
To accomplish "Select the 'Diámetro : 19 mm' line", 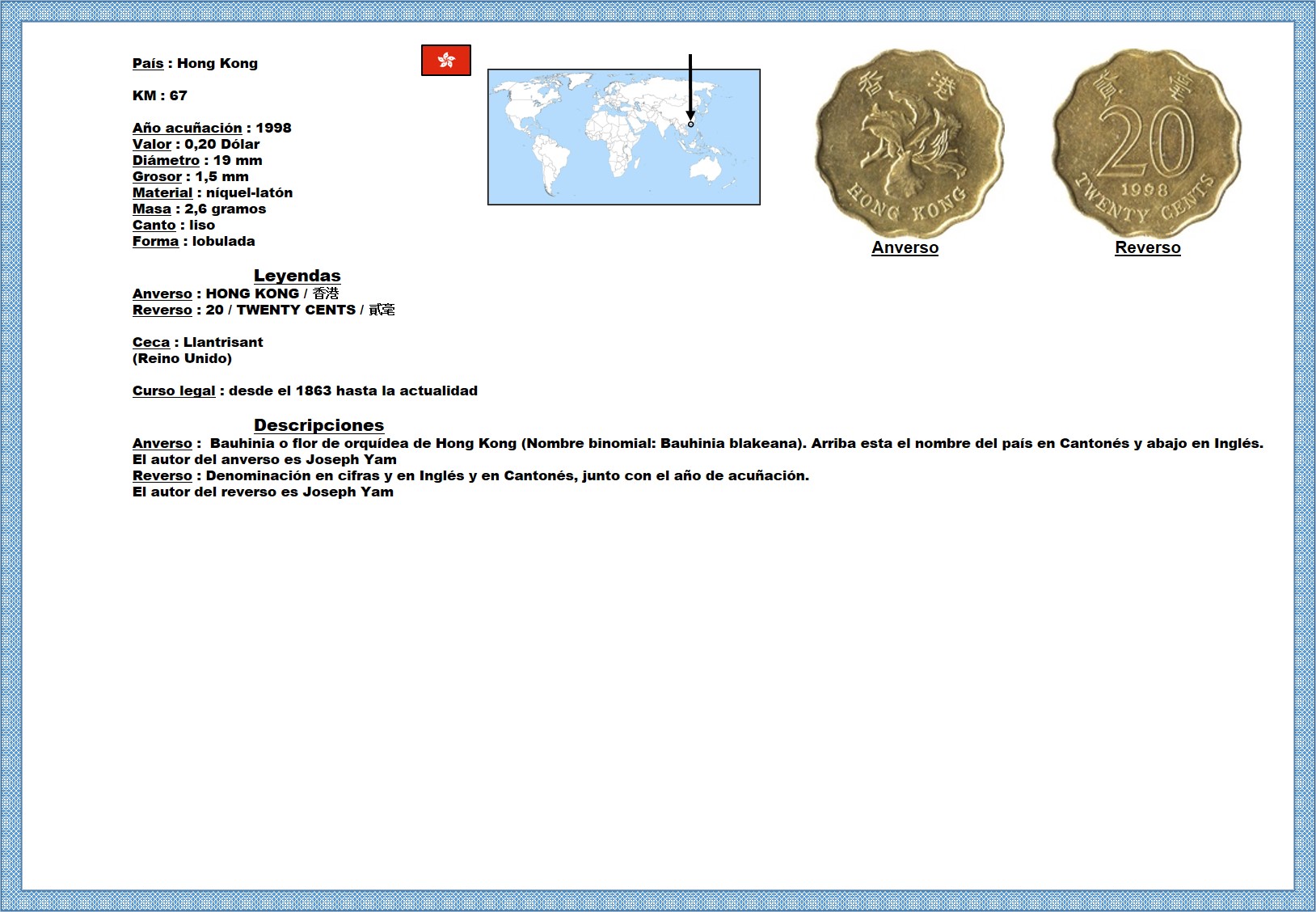I will pyautogui.click(x=197, y=160).
